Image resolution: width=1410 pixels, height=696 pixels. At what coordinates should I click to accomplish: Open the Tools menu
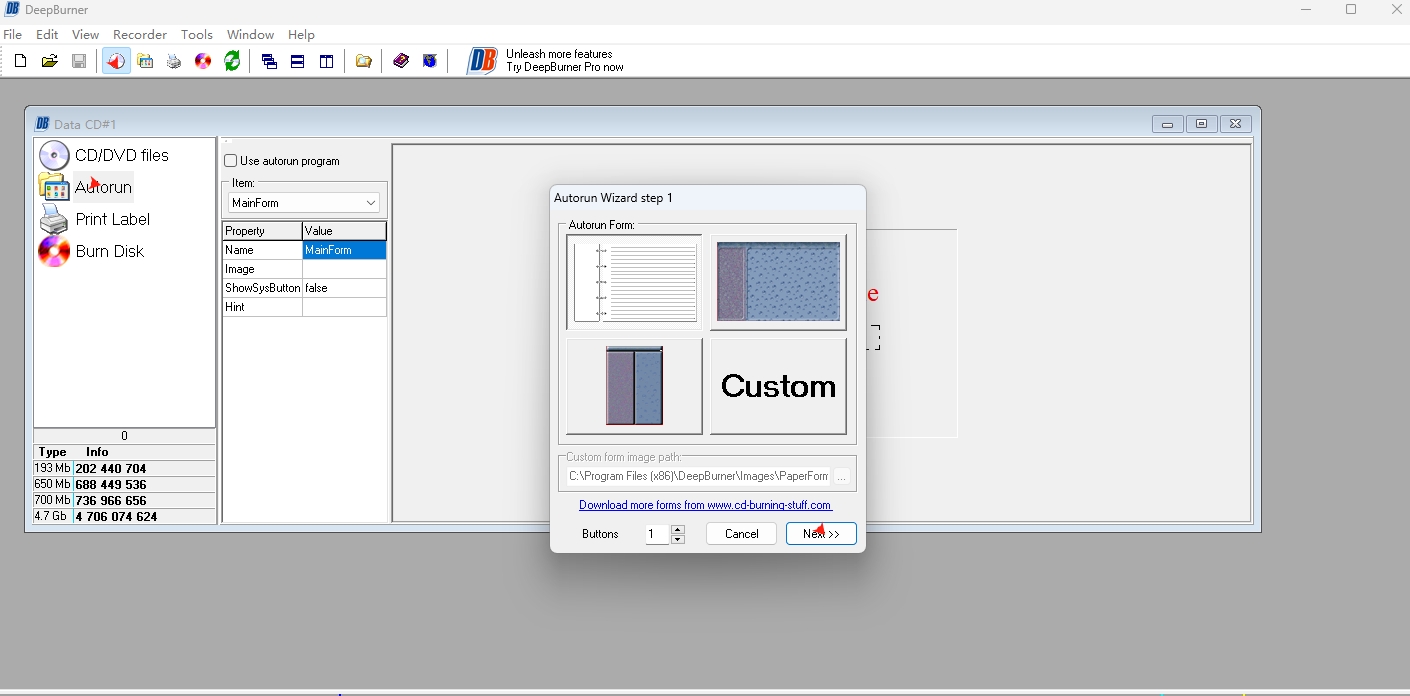click(x=197, y=34)
